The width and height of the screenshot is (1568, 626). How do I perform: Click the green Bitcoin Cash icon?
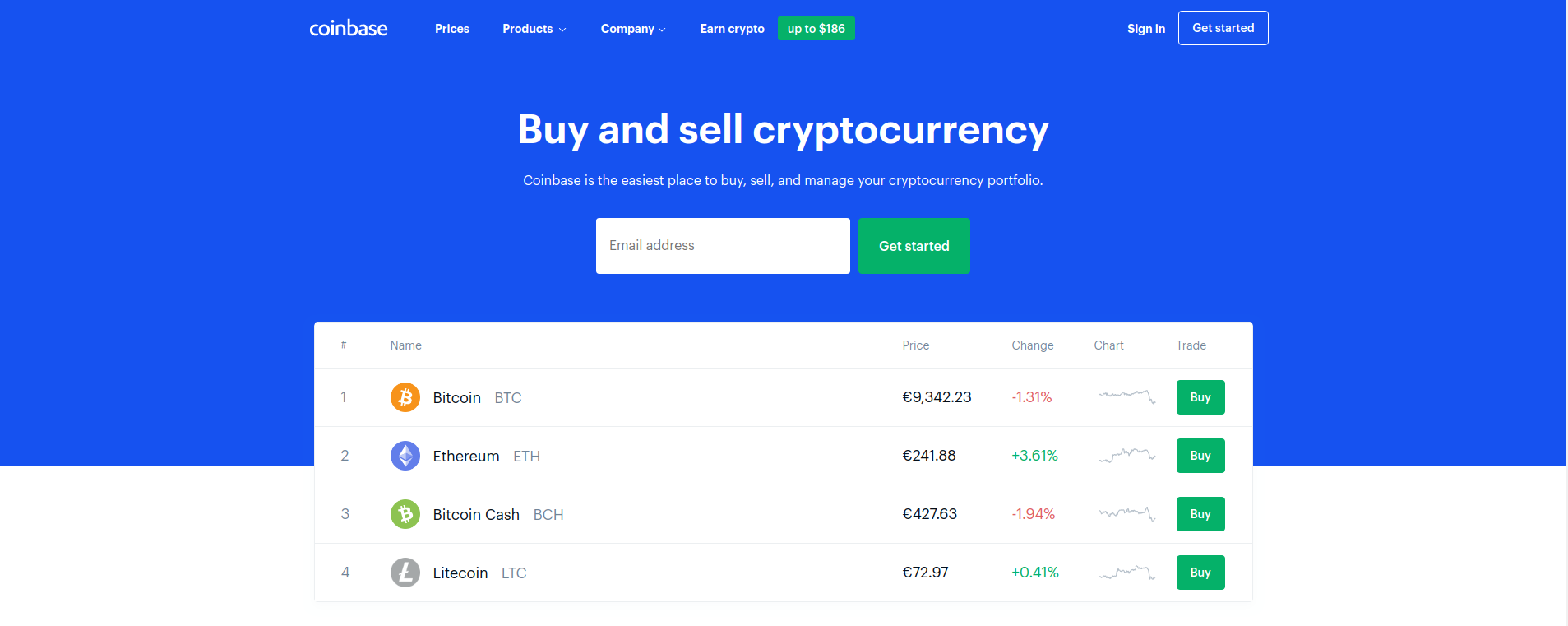[x=405, y=514]
